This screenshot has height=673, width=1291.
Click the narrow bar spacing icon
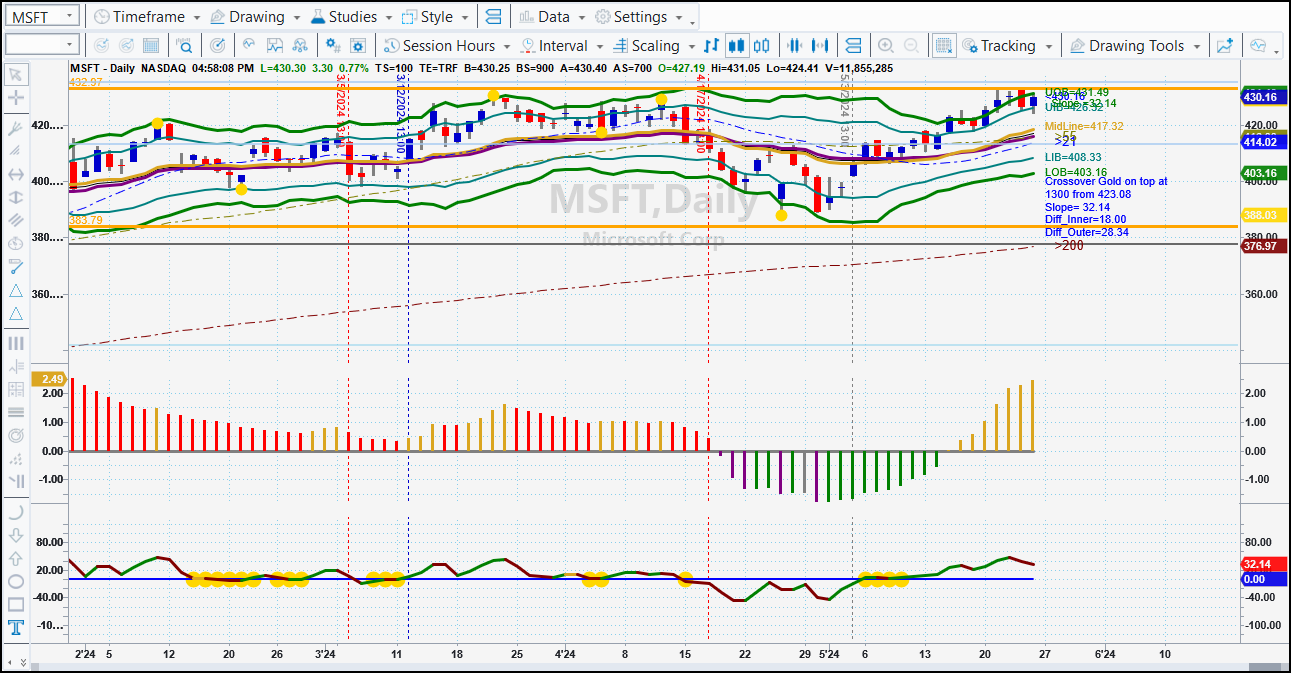tap(795, 45)
